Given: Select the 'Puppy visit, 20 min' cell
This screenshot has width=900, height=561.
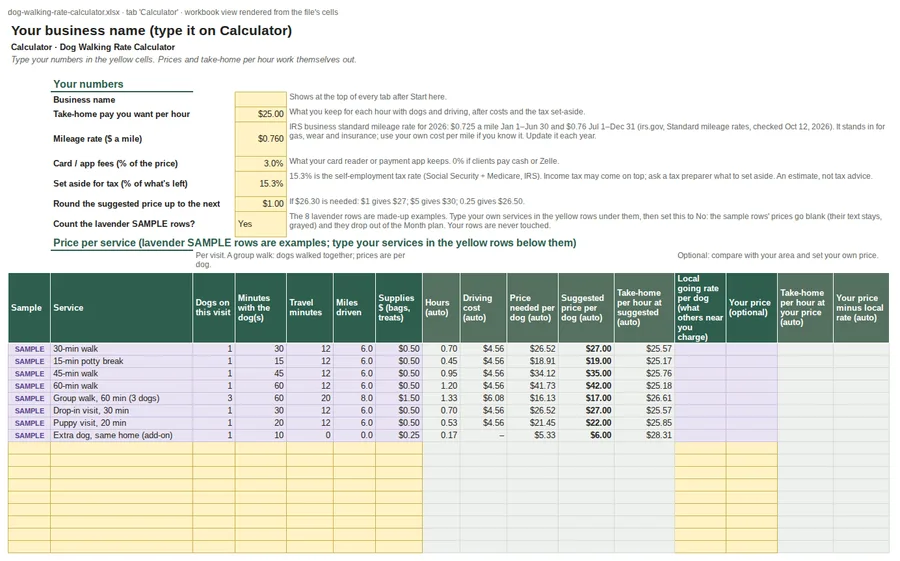Looking at the screenshot, I should click(121, 423).
